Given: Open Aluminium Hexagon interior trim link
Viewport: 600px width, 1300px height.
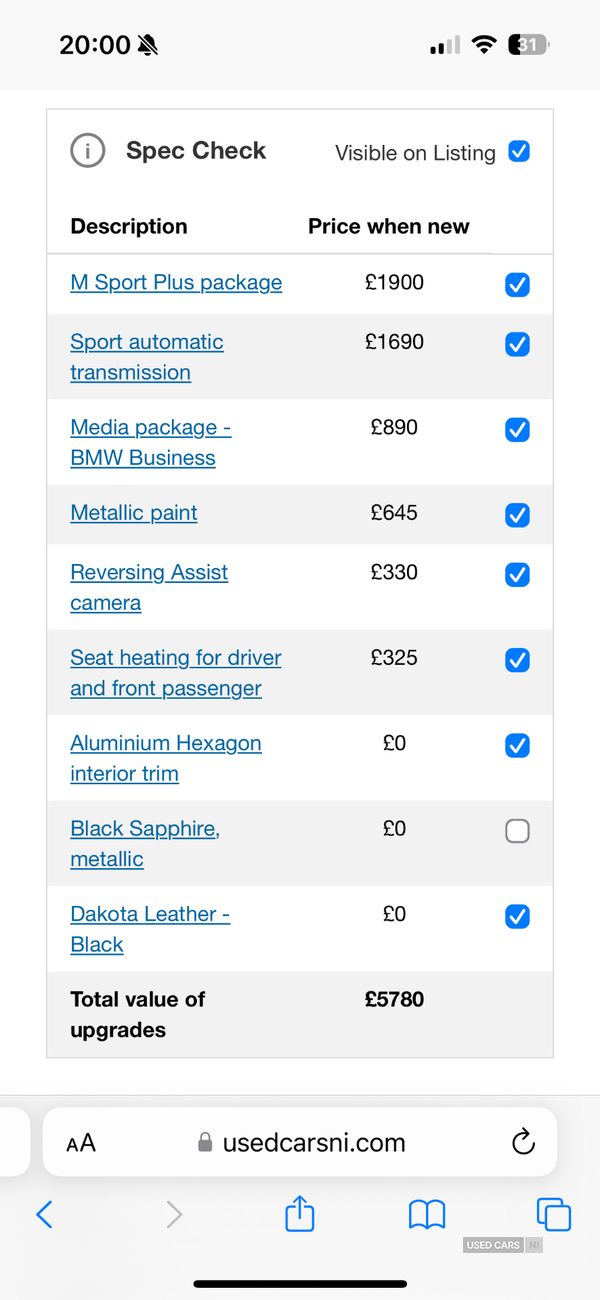Looking at the screenshot, I should click(166, 759).
